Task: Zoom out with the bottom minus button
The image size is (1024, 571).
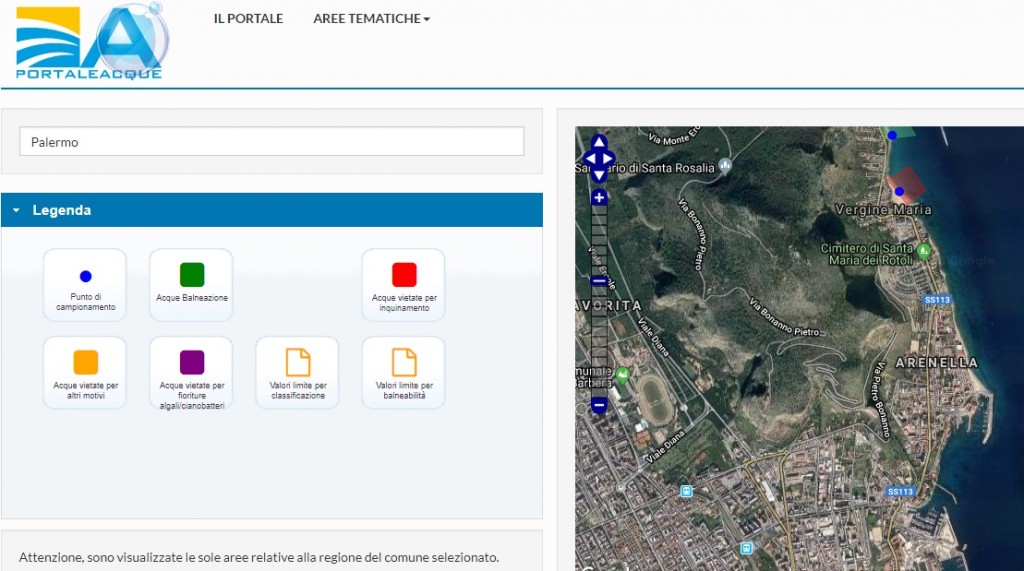Action: coord(599,405)
